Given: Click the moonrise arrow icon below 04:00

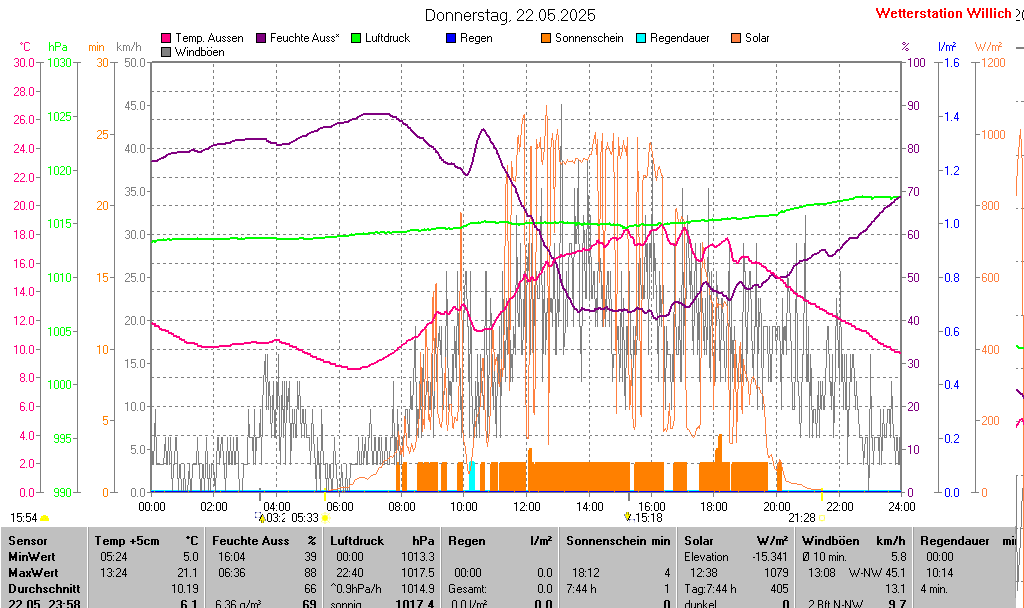Looking at the screenshot, I should (261, 517).
